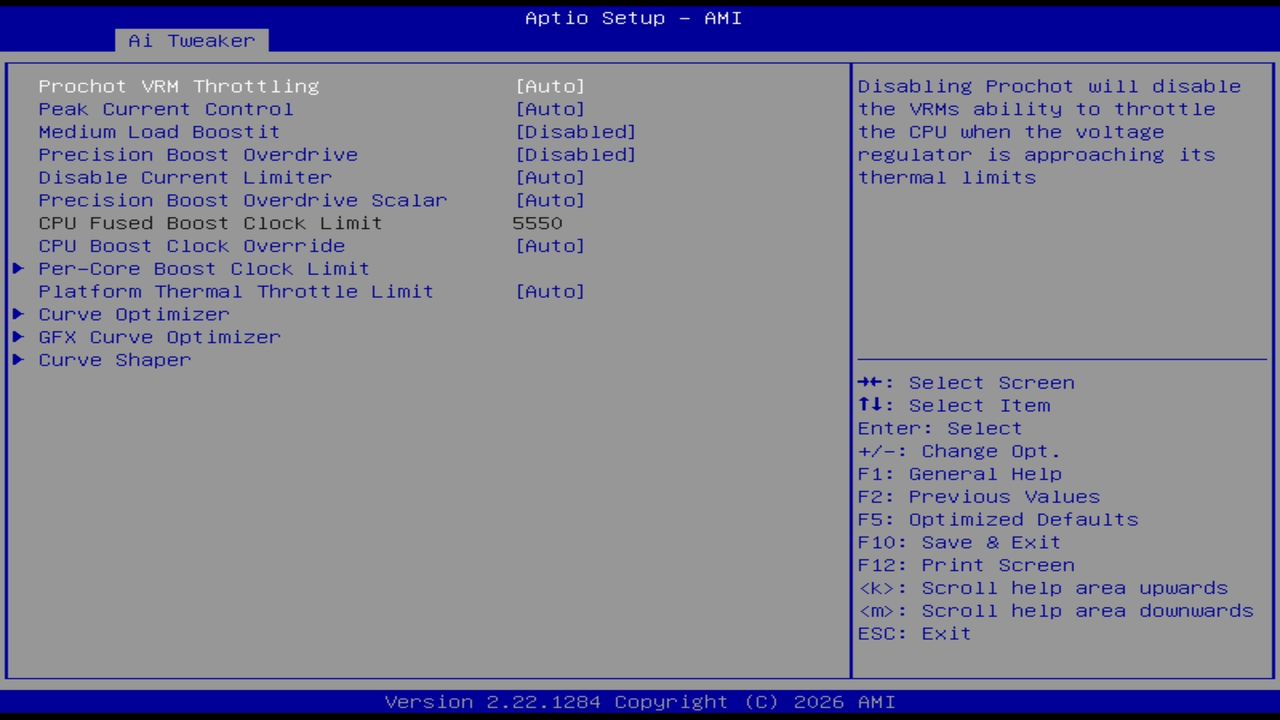Select Medium Load Boostit setting

click(160, 132)
